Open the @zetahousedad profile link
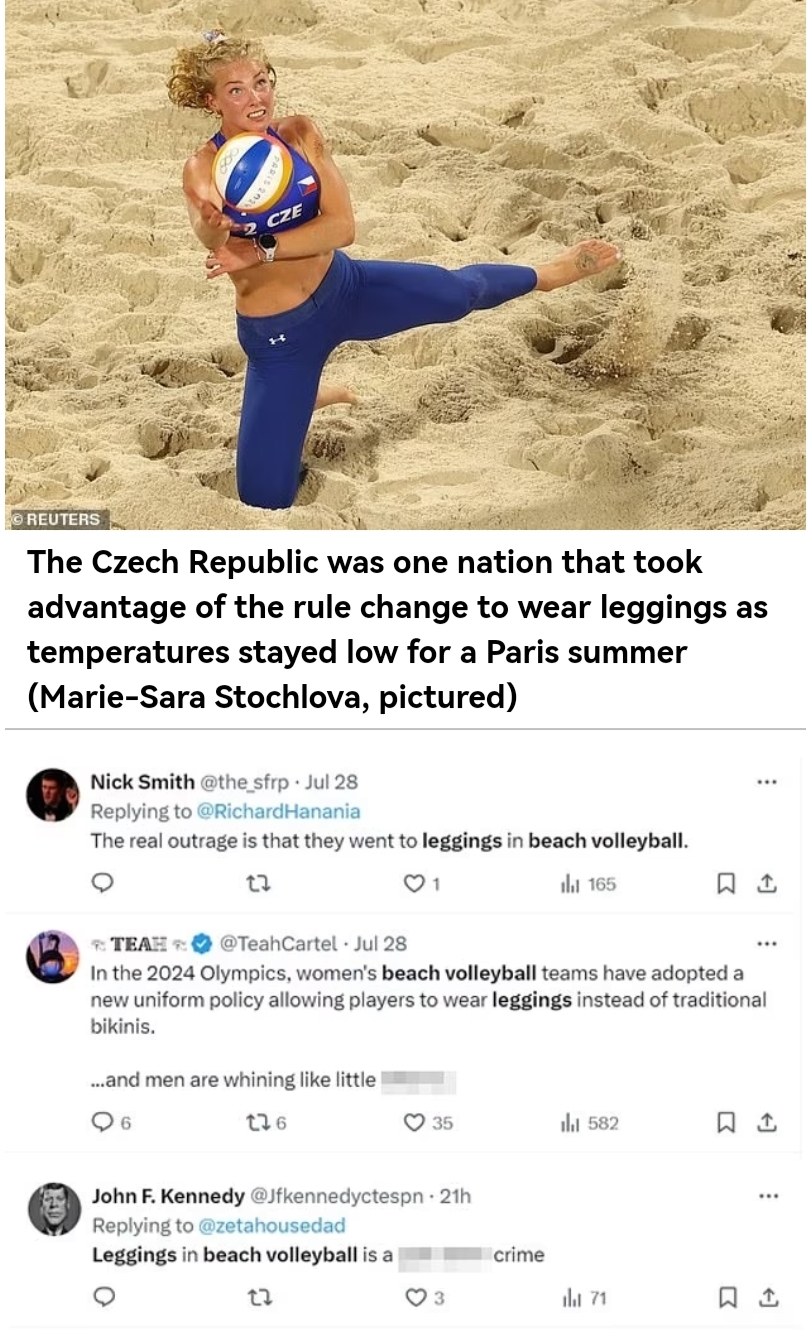 click(271, 1225)
